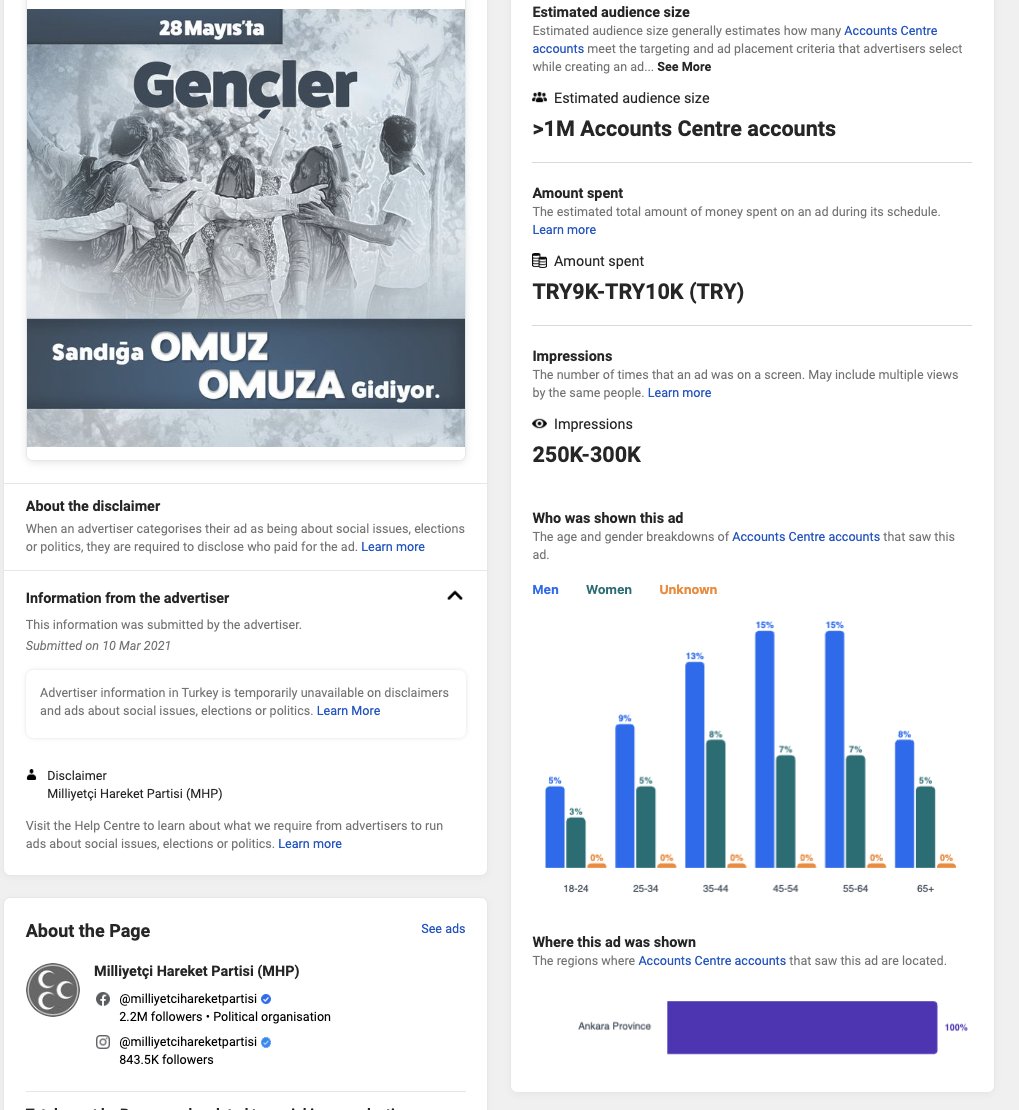Click the Amount spent banknote icon
This screenshot has height=1110, width=1019.
click(x=540, y=261)
